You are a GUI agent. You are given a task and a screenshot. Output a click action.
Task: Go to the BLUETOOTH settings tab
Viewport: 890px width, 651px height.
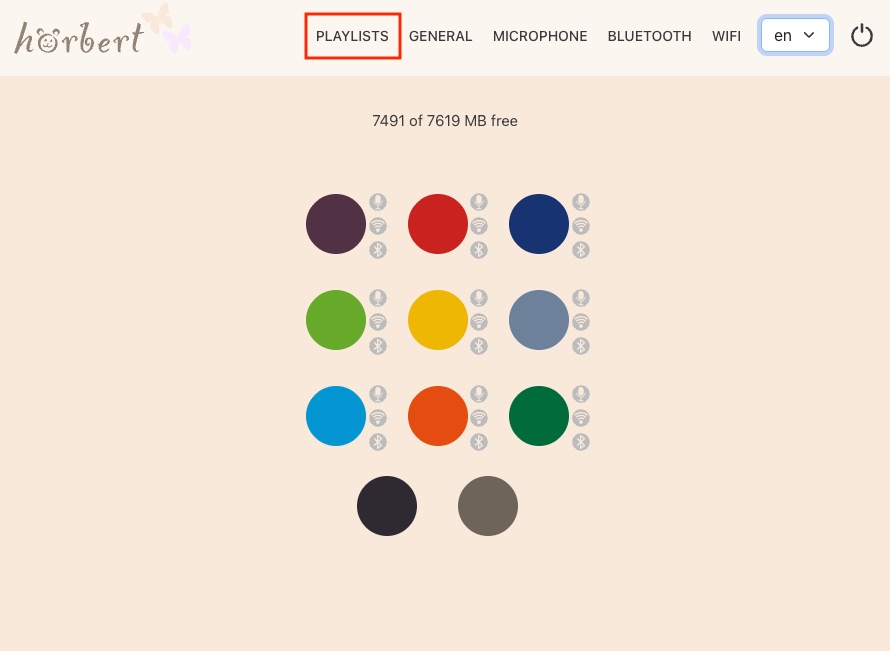649,36
